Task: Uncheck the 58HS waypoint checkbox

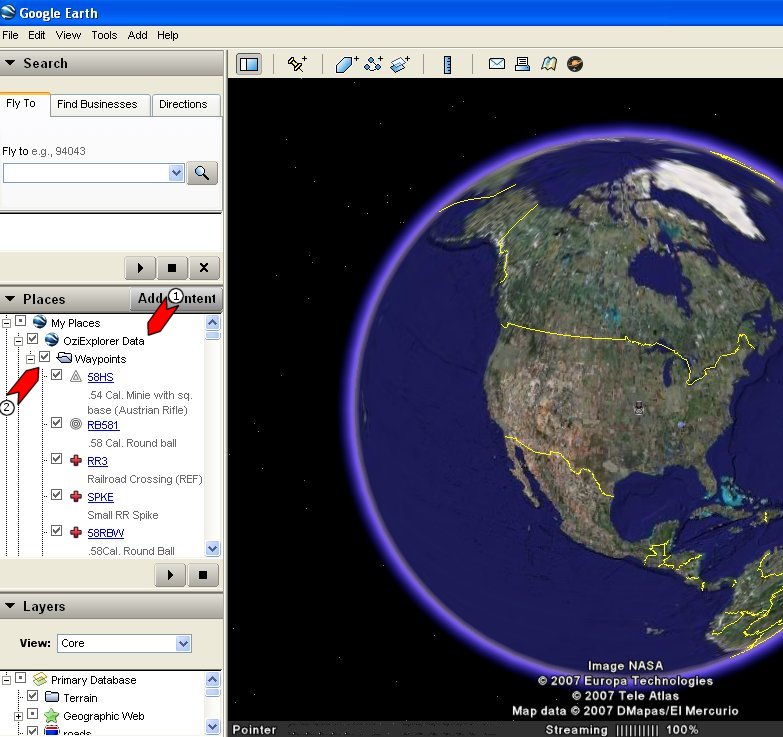Action: [56, 375]
